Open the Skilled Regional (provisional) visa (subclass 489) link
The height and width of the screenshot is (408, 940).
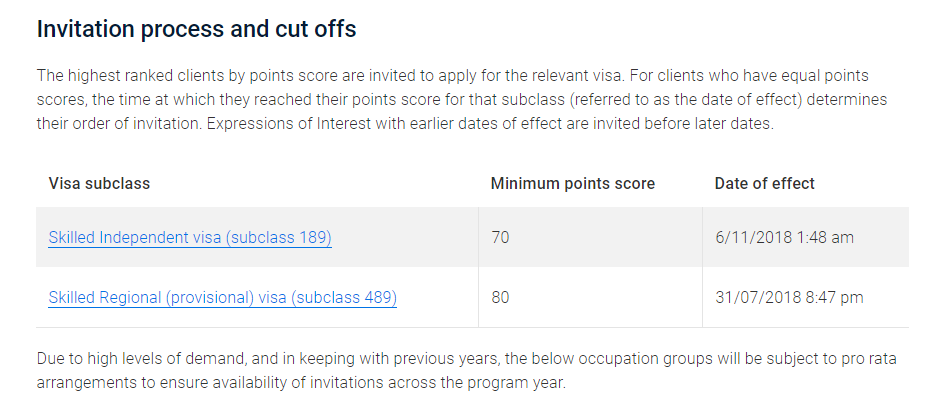(222, 297)
